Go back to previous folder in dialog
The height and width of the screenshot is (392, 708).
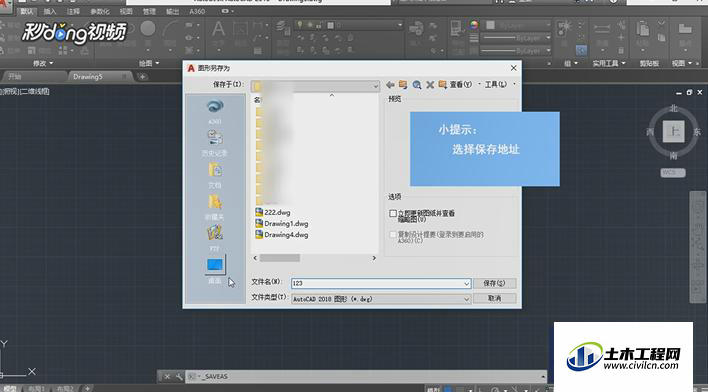pyautogui.click(x=390, y=84)
